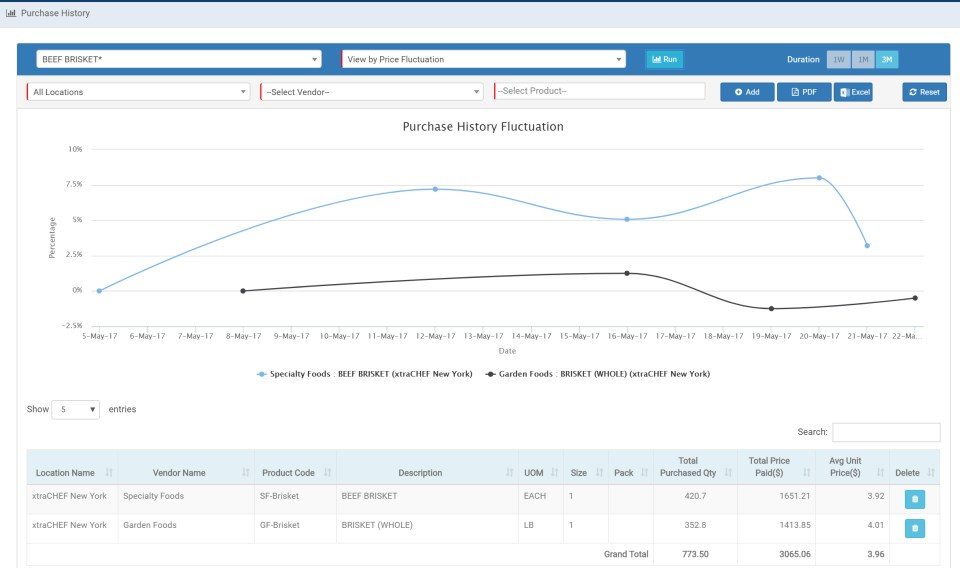Set duration to 3M
The width and height of the screenshot is (960, 568).
[x=887, y=59]
